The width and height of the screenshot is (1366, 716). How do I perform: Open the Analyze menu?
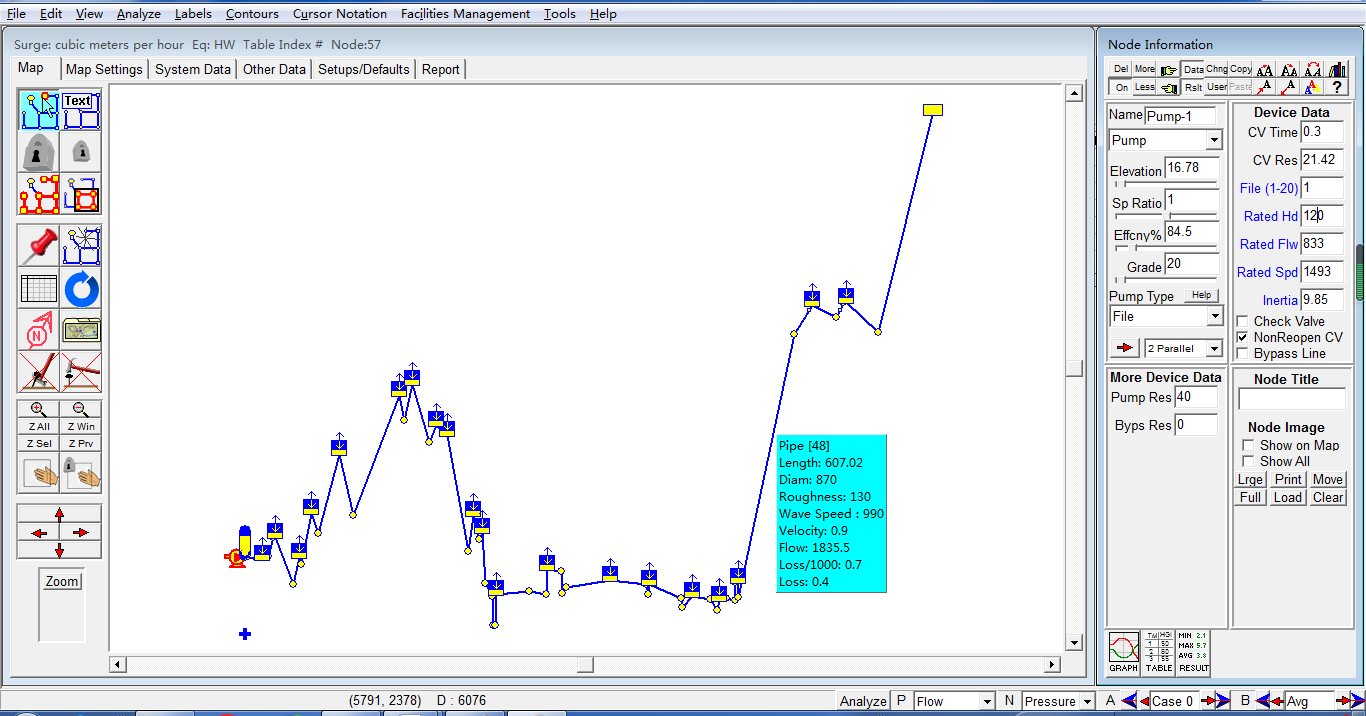[139, 14]
